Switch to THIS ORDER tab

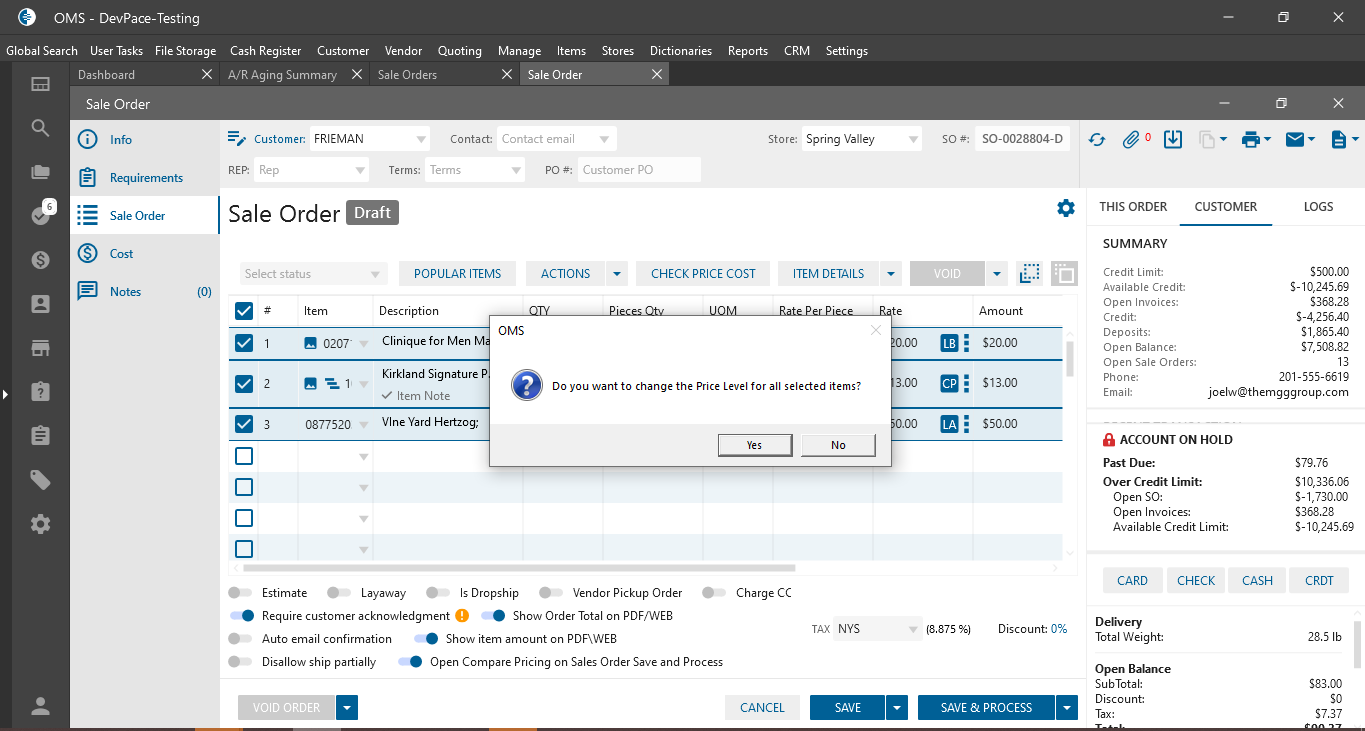pos(1133,207)
